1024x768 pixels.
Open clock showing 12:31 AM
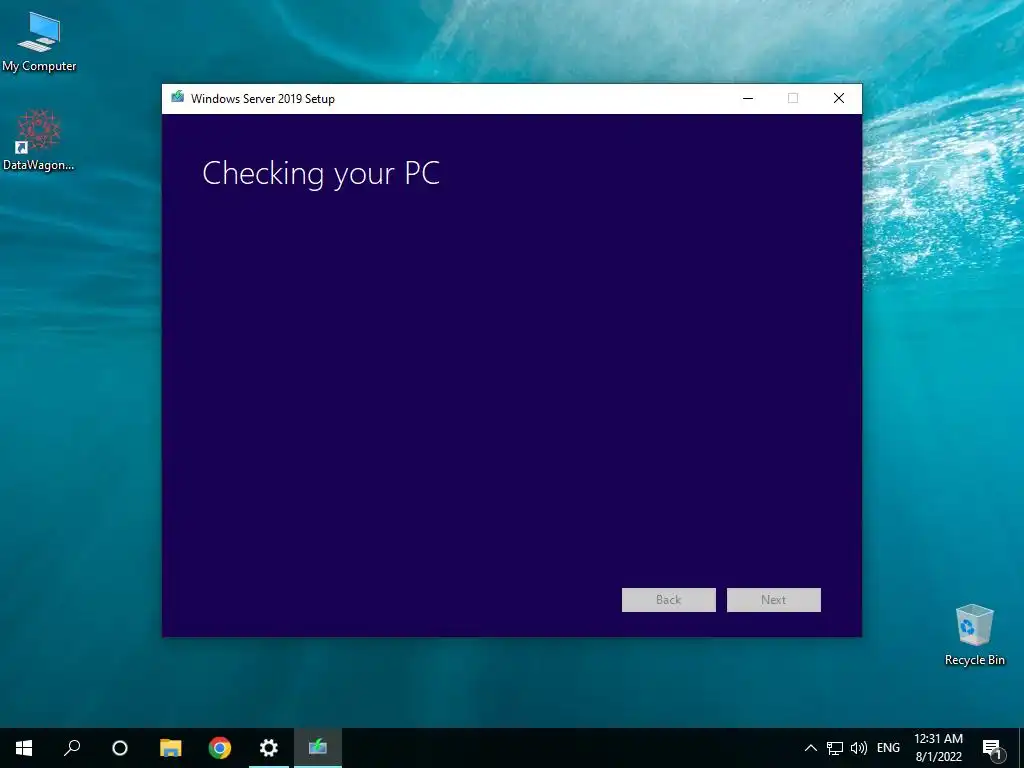(x=938, y=748)
